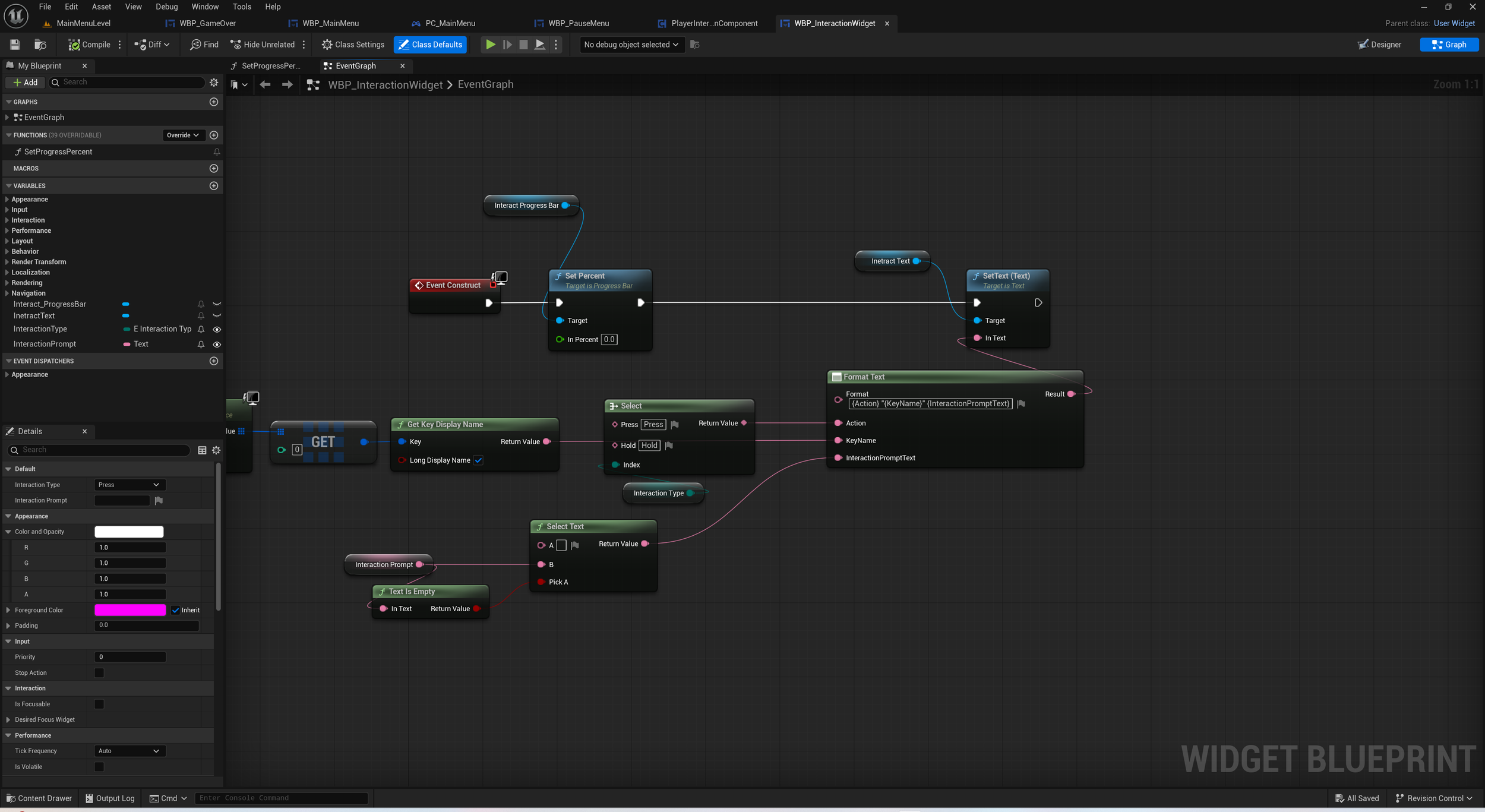Click the Browse to asset icon
Image resolution: width=1485 pixels, height=812 pixels.
[x=40, y=45]
